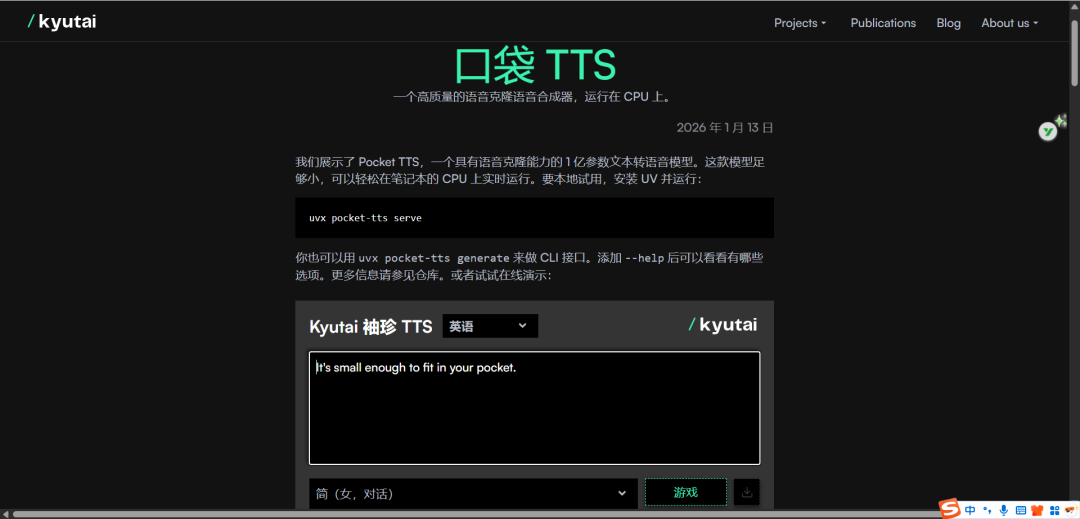Click the text area with the pocket sentence

point(534,408)
